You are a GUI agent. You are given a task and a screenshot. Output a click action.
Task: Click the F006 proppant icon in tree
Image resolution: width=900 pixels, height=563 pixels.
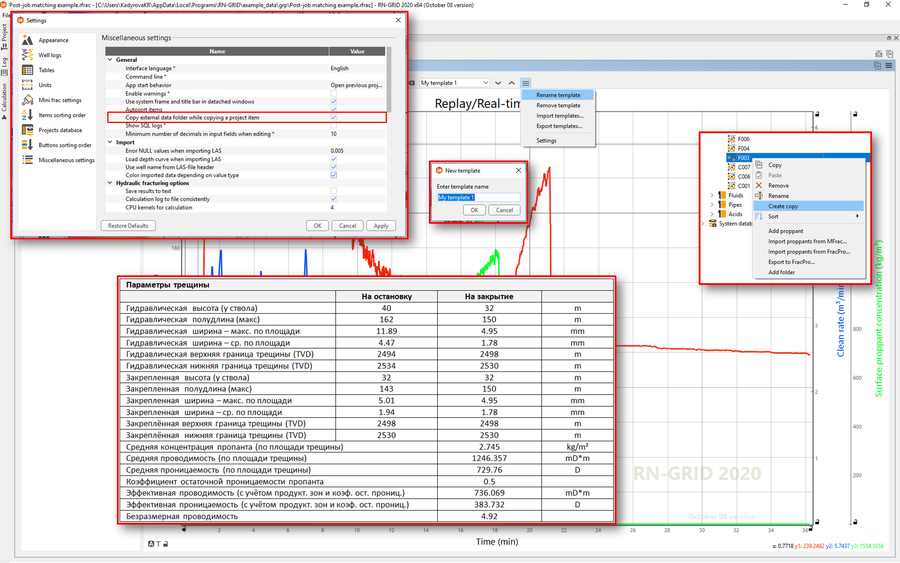pos(731,139)
